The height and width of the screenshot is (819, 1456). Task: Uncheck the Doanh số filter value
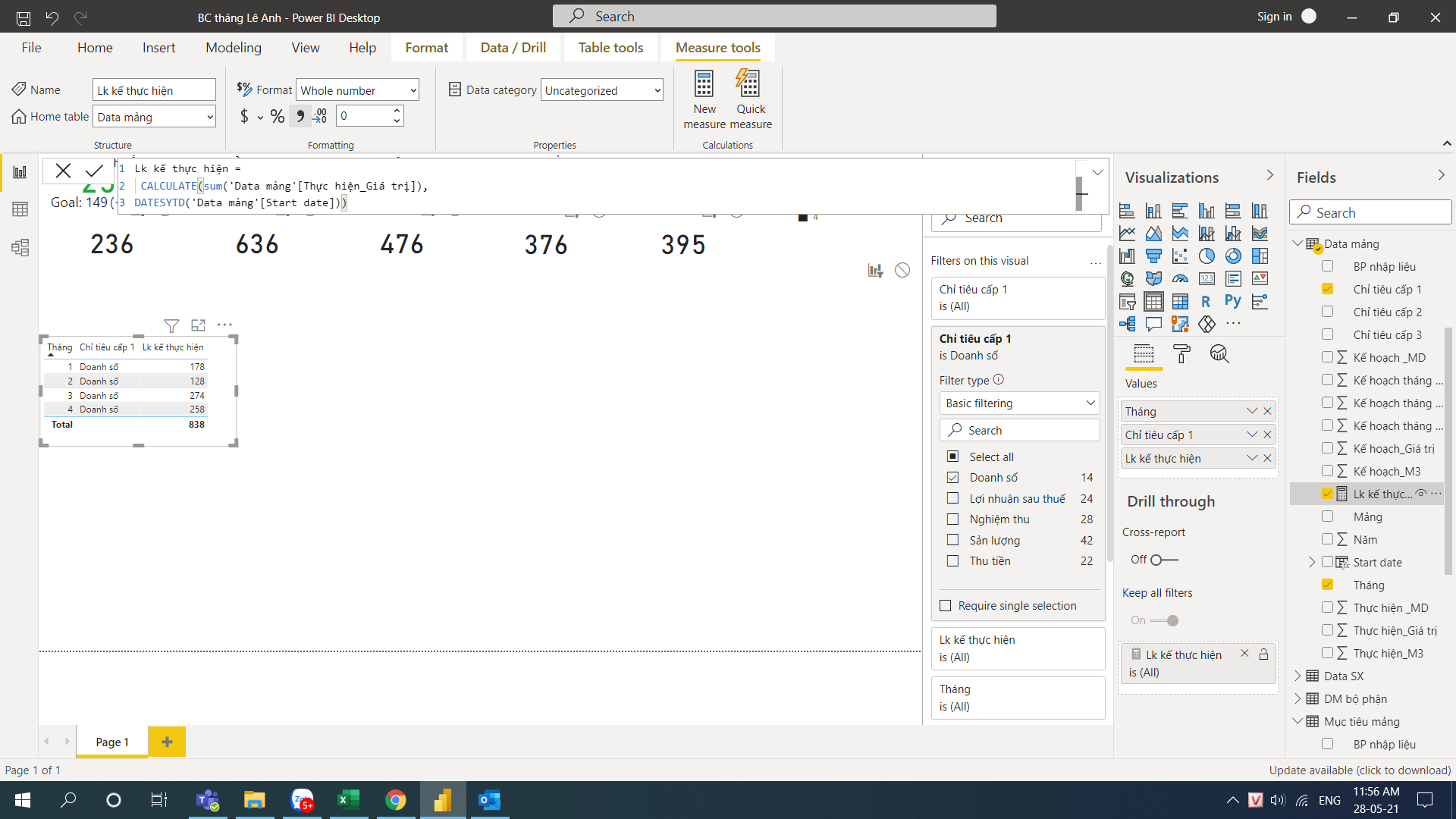pos(952,478)
